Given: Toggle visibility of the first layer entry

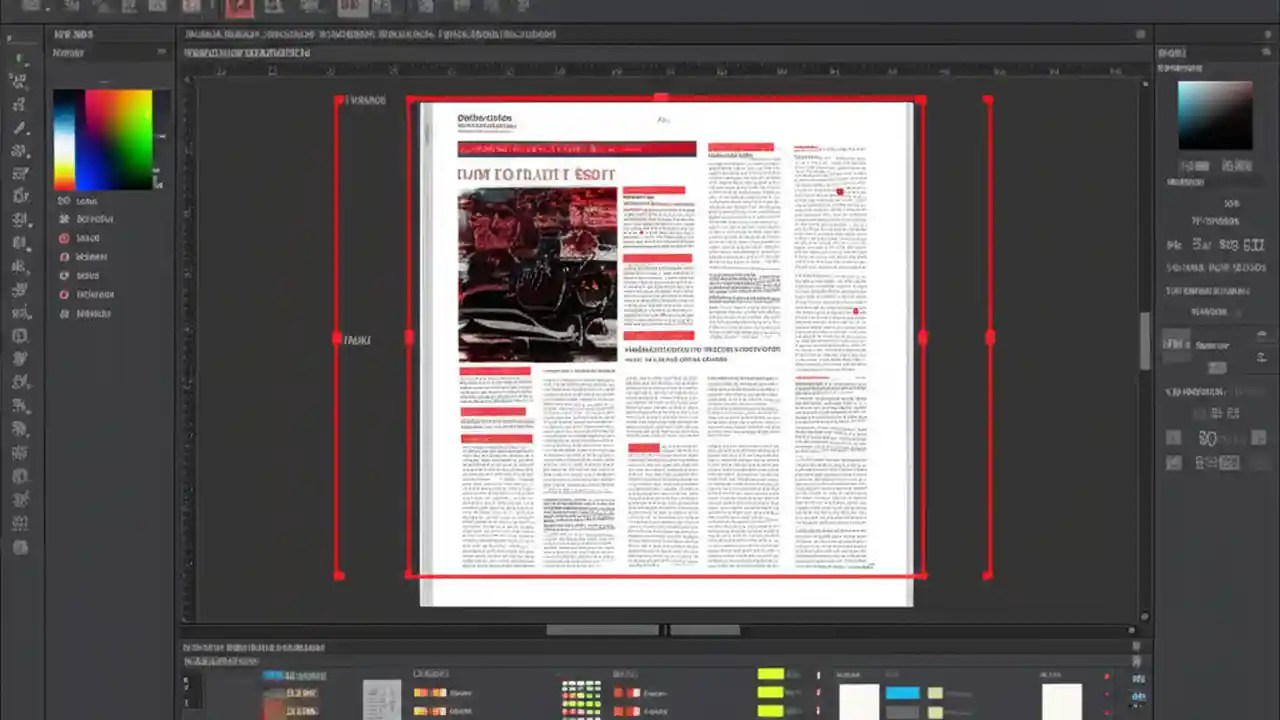Looking at the screenshot, I should coord(64,200).
